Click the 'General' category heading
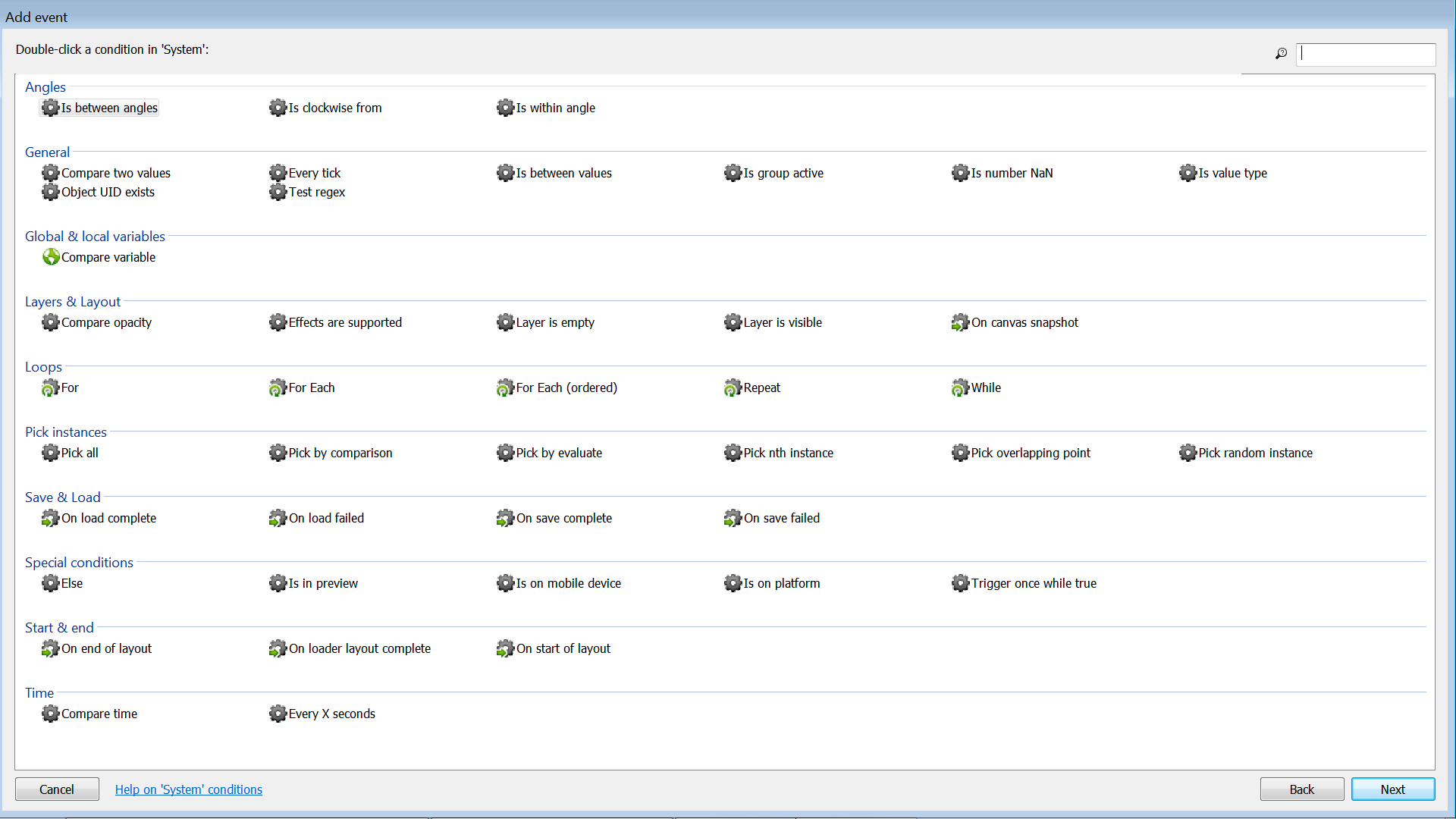The width and height of the screenshot is (1456, 819). click(47, 152)
